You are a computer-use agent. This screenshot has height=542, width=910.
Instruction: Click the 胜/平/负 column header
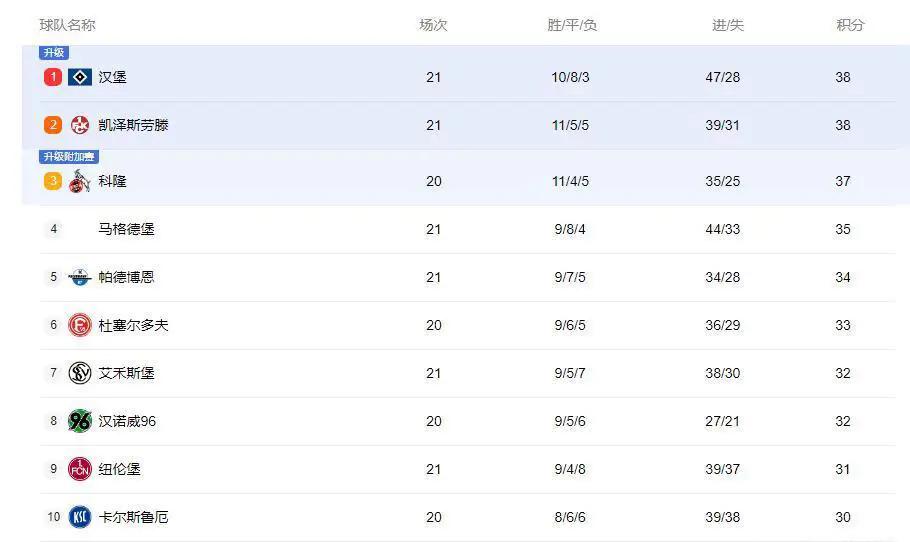572,25
